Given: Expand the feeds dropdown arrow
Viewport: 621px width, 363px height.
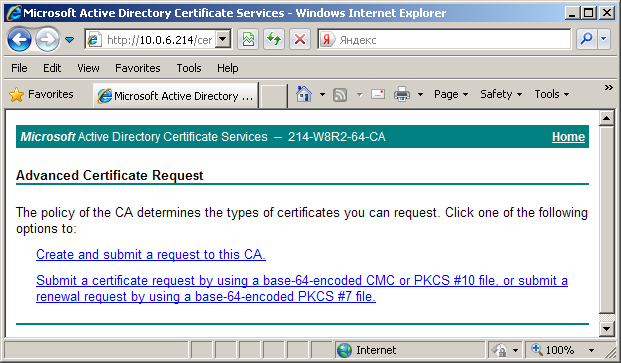Looking at the screenshot, I should click(360, 94).
